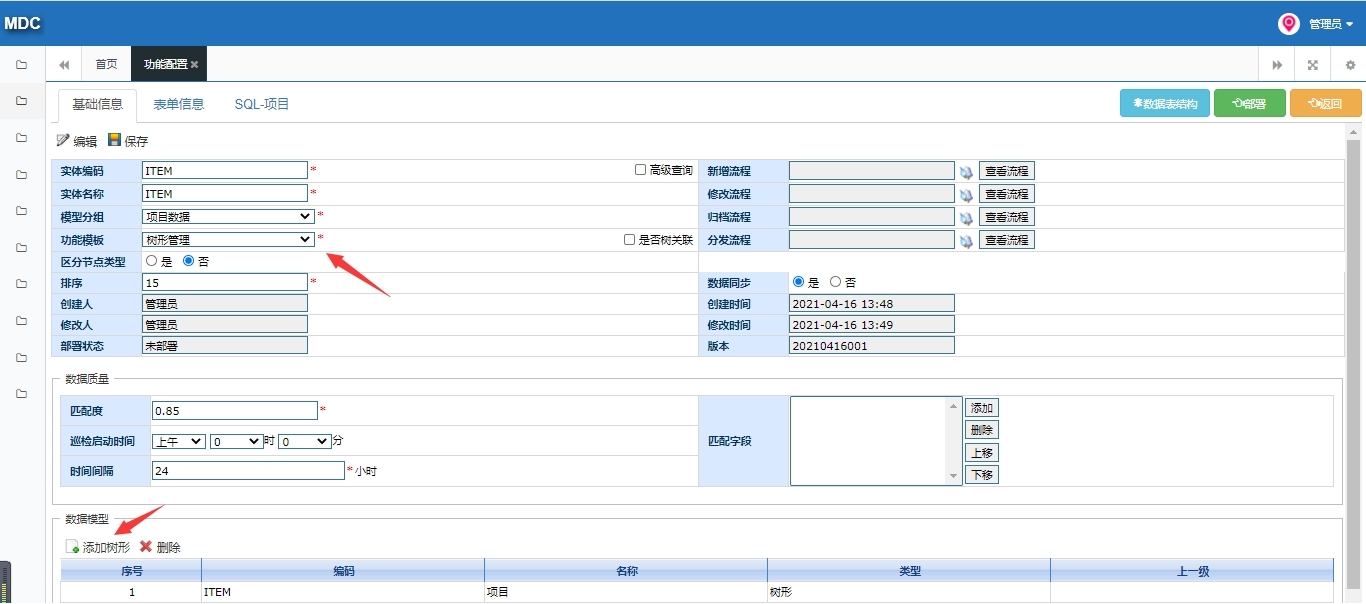
Task: Check the 高级查询 checkbox
Action: [x=640, y=170]
